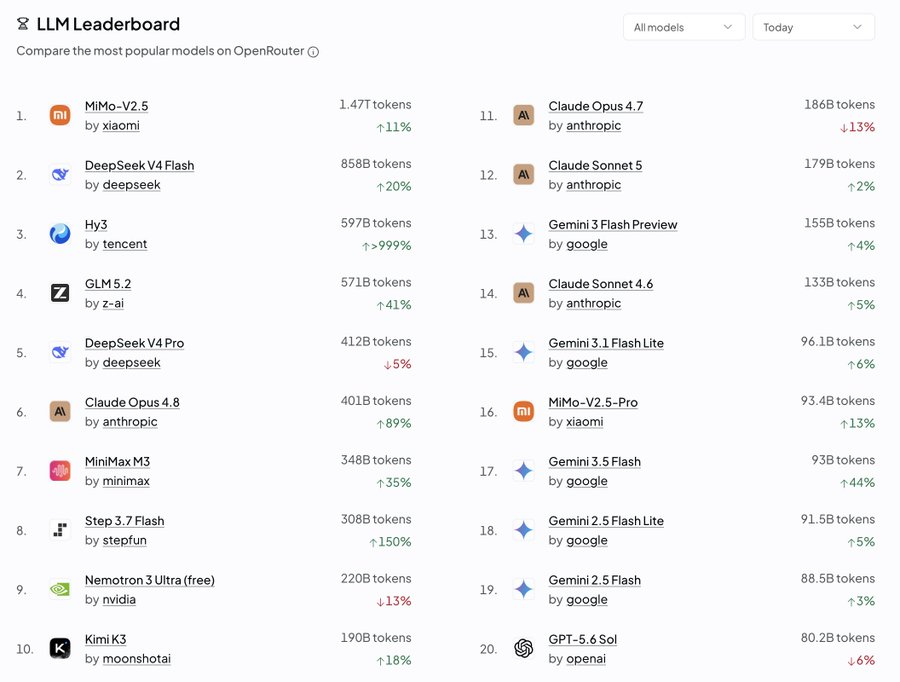
Task: Click the Xiaomi logo beside MiMo-V2.5
Action: 60,115
